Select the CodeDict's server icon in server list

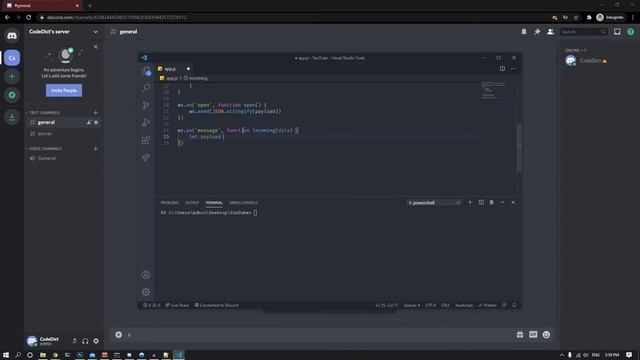[x=12, y=58]
